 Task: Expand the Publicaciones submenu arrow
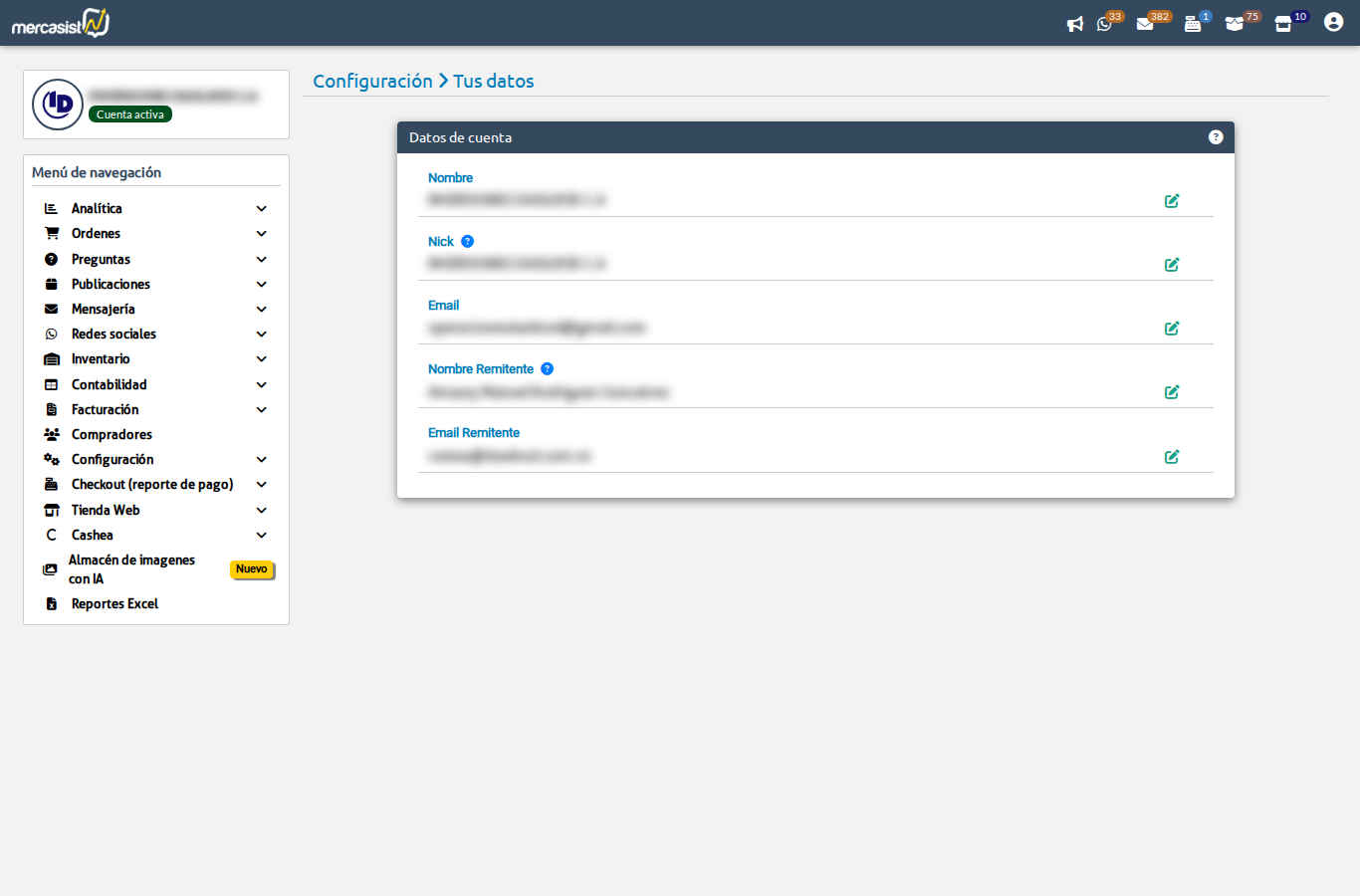tap(262, 285)
